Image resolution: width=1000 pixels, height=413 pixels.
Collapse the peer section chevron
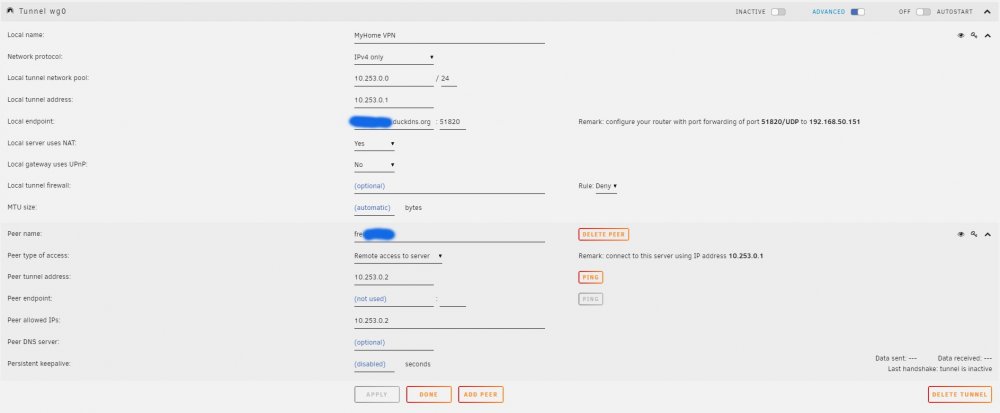point(987,234)
